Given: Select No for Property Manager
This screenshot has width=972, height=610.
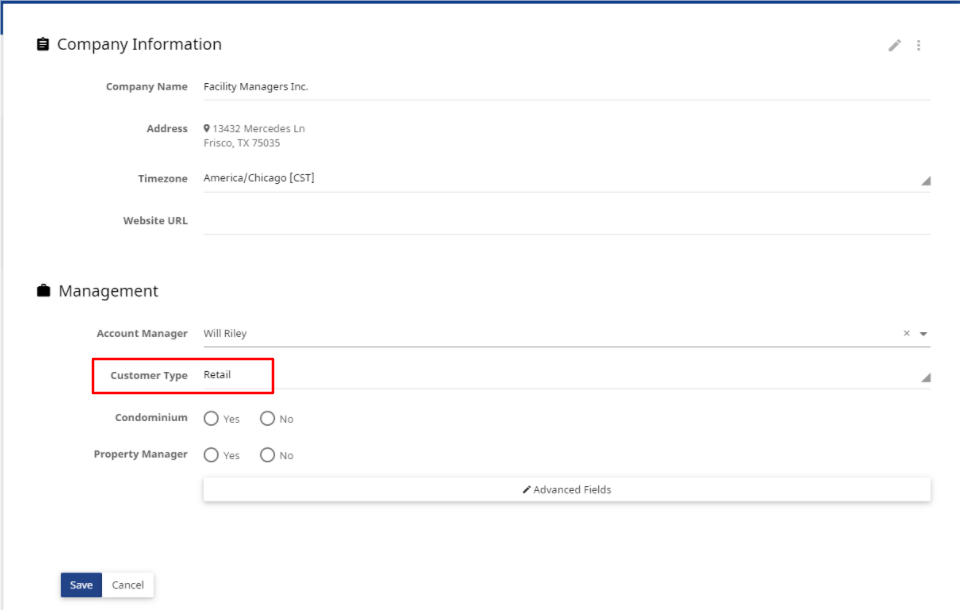Looking at the screenshot, I should coord(267,455).
